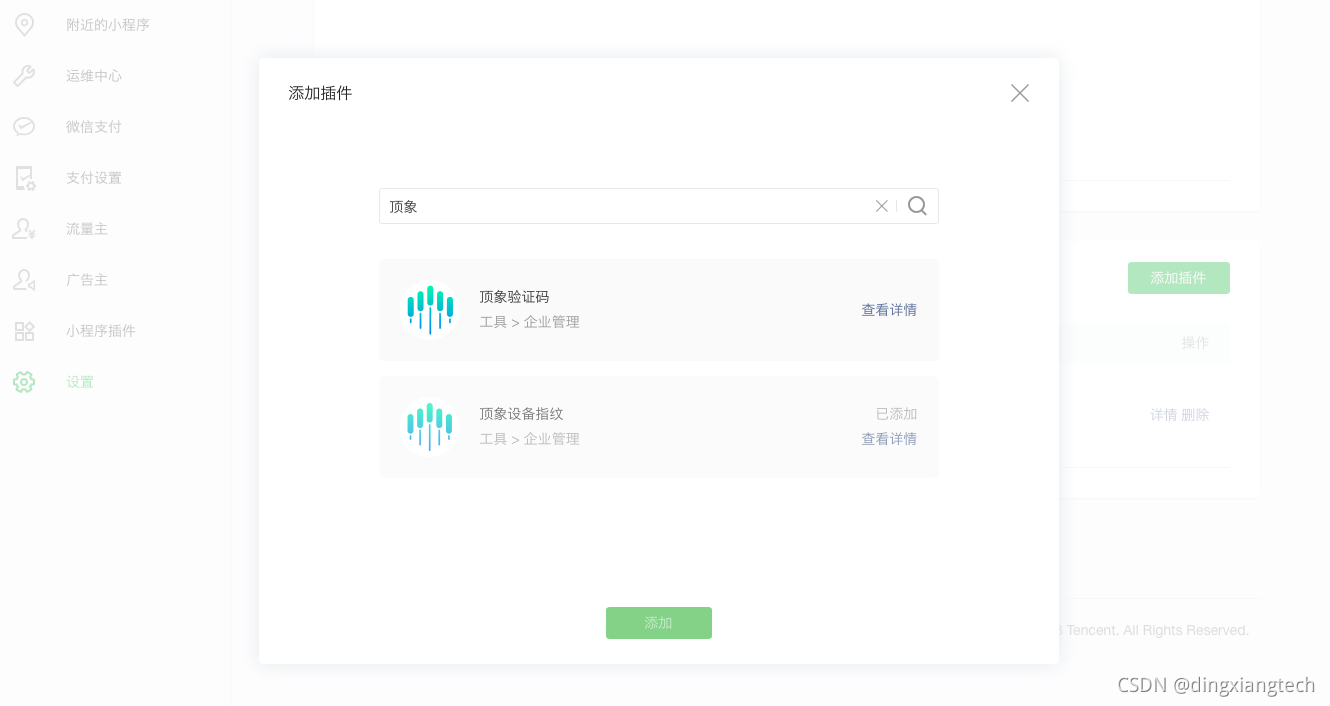Click the green 设置 gear icon
The height and width of the screenshot is (706, 1330).
click(24, 382)
